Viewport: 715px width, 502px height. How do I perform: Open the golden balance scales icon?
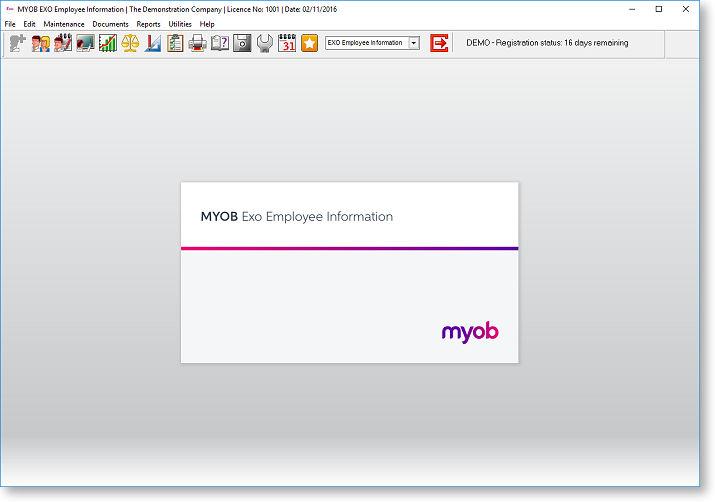coord(130,43)
